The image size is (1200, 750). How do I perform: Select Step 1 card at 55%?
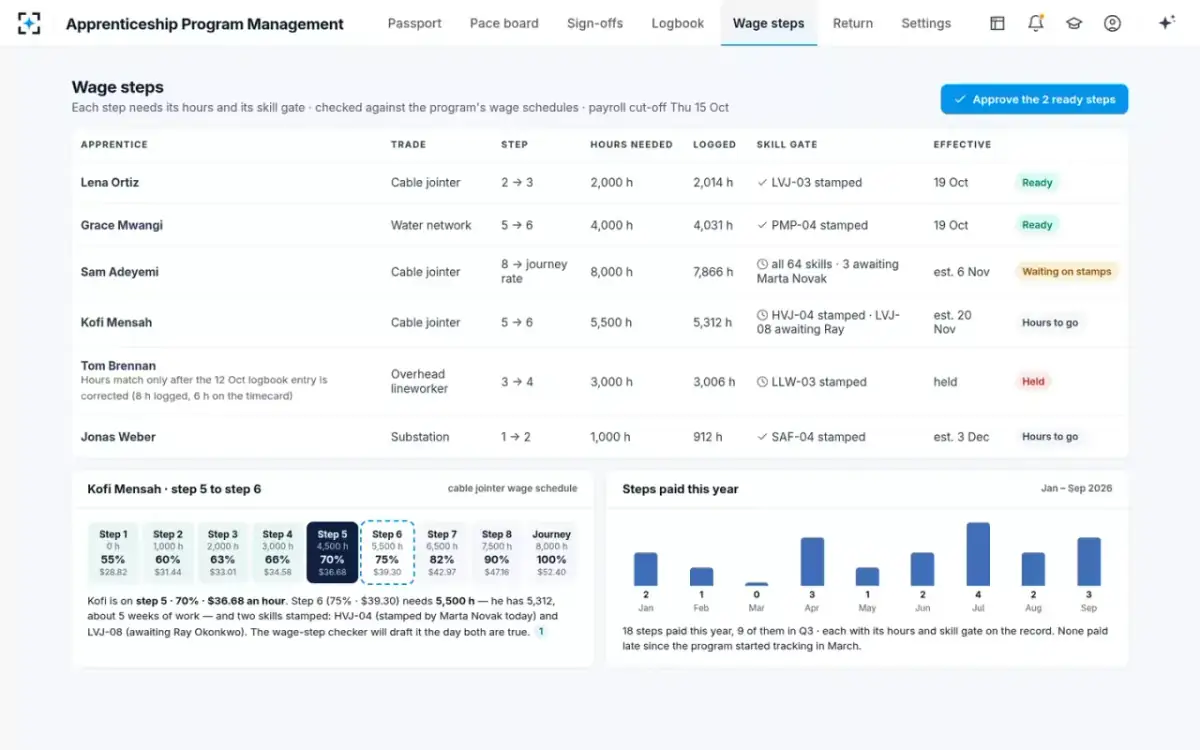113,553
